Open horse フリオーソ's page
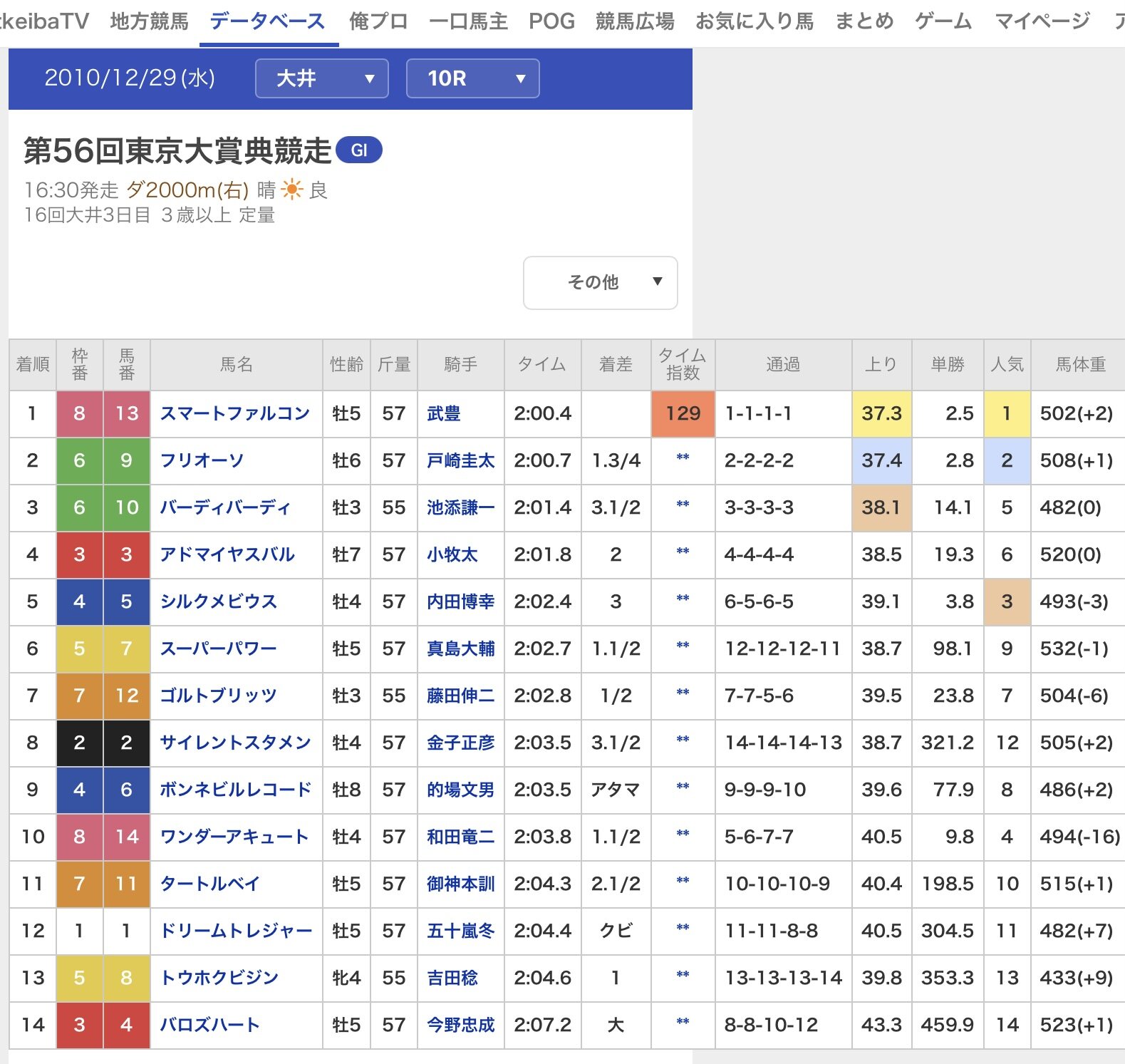Screen dimensions: 1125x1064 point(202,460)
